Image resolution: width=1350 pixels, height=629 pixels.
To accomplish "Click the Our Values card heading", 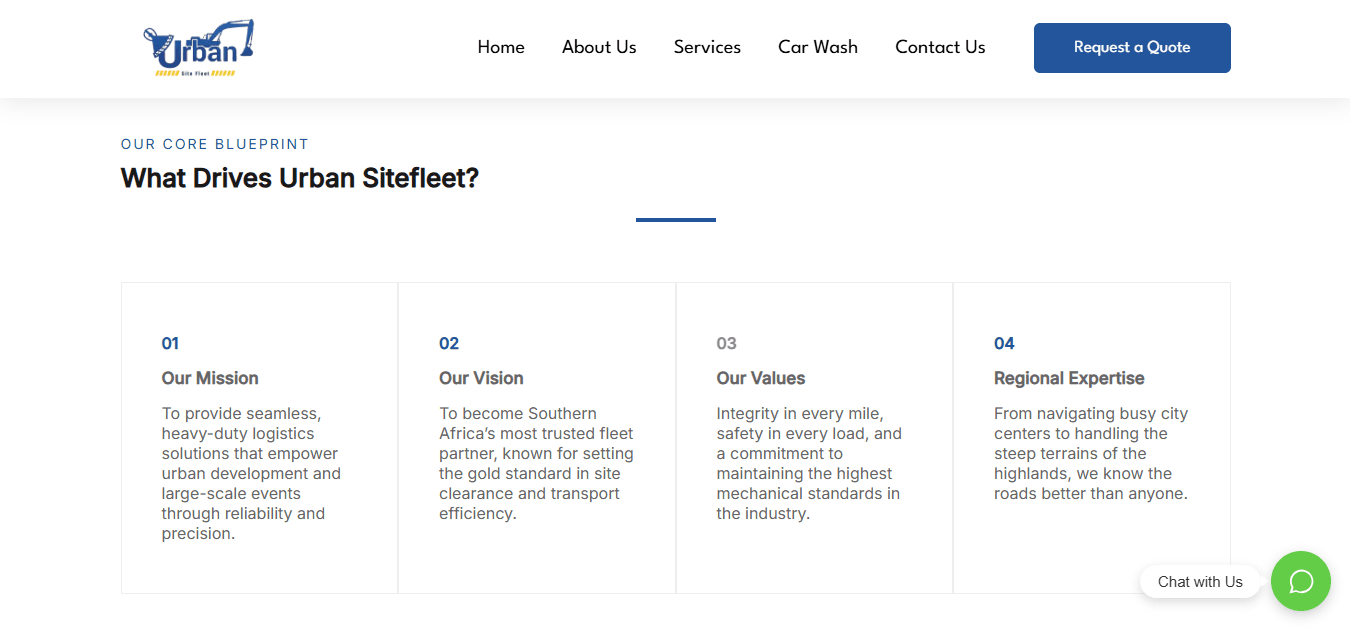I will (760, 378).
